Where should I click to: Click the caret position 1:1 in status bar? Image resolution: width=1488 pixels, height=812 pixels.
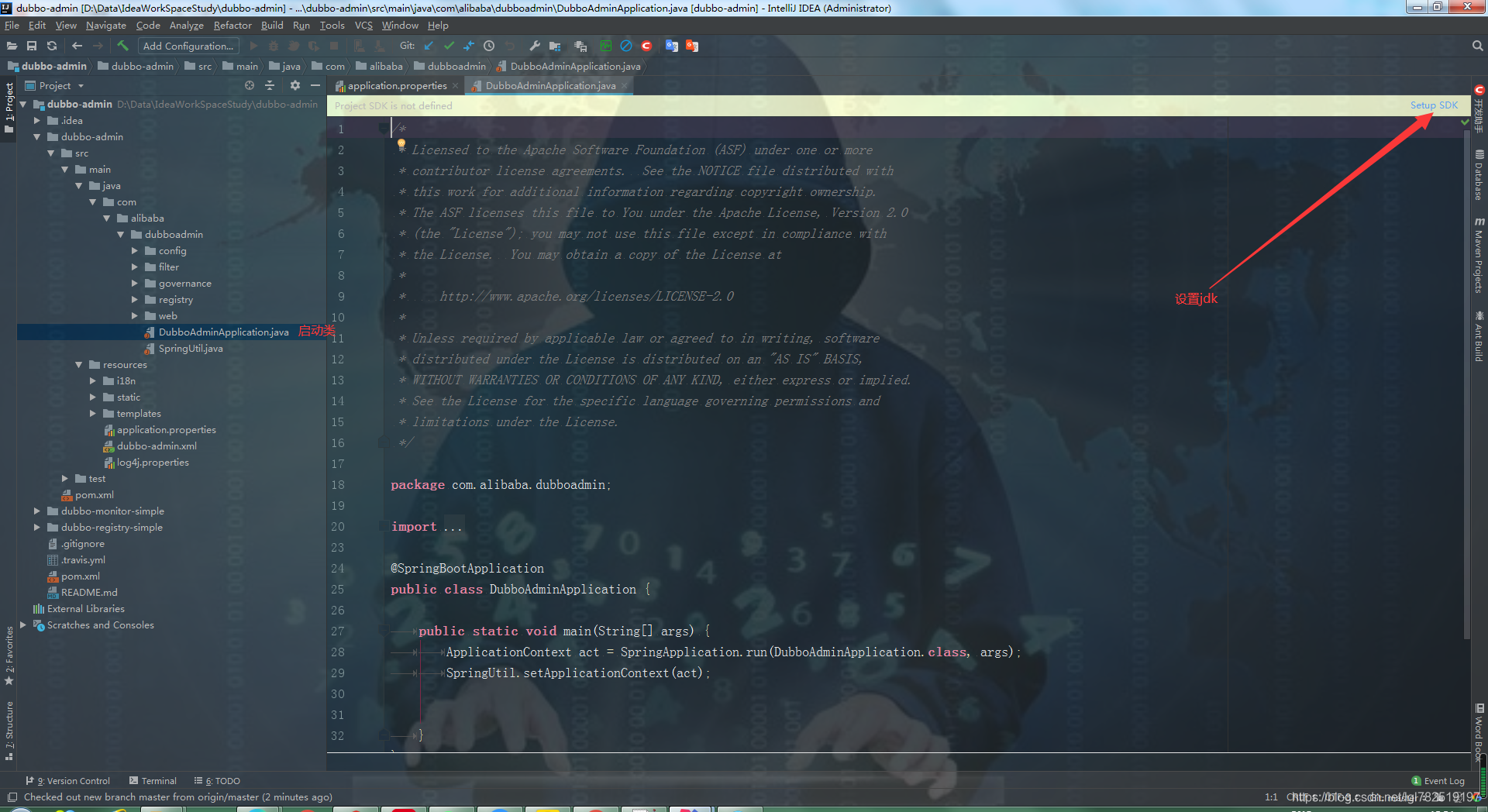1271,797
